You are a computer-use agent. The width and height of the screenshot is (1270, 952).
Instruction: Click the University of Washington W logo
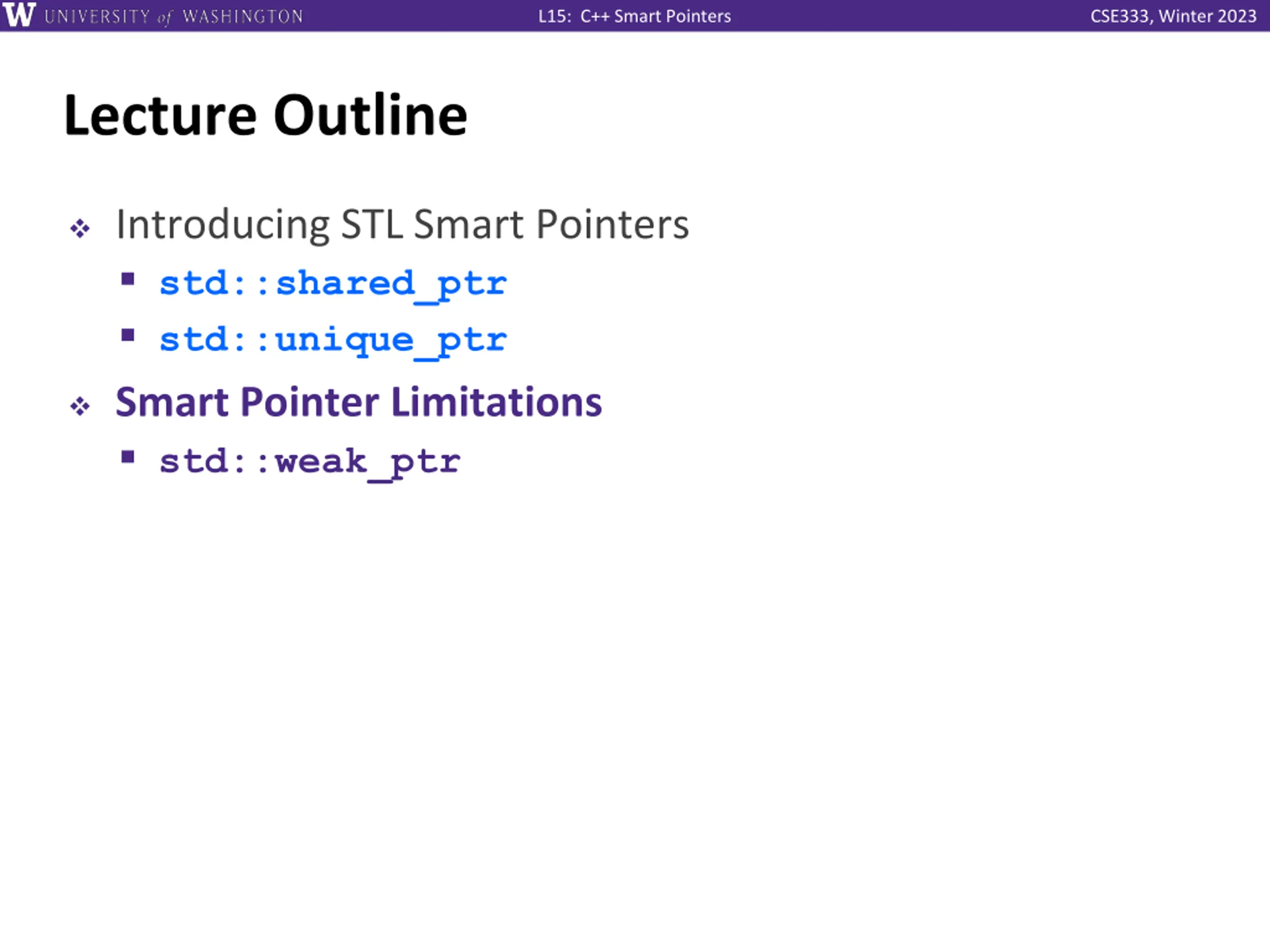[x=19, y=14]
